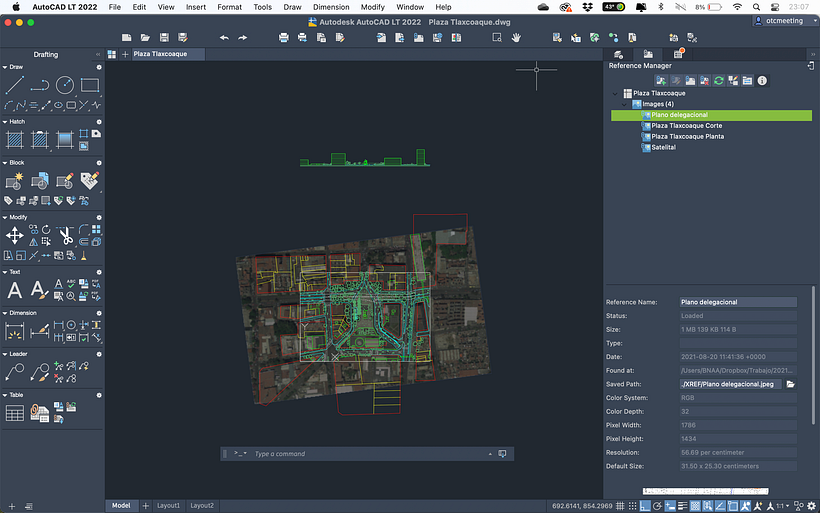Click the Undo arrow in the toolbar
Screen dimensions: 820x513
(224, 38)
